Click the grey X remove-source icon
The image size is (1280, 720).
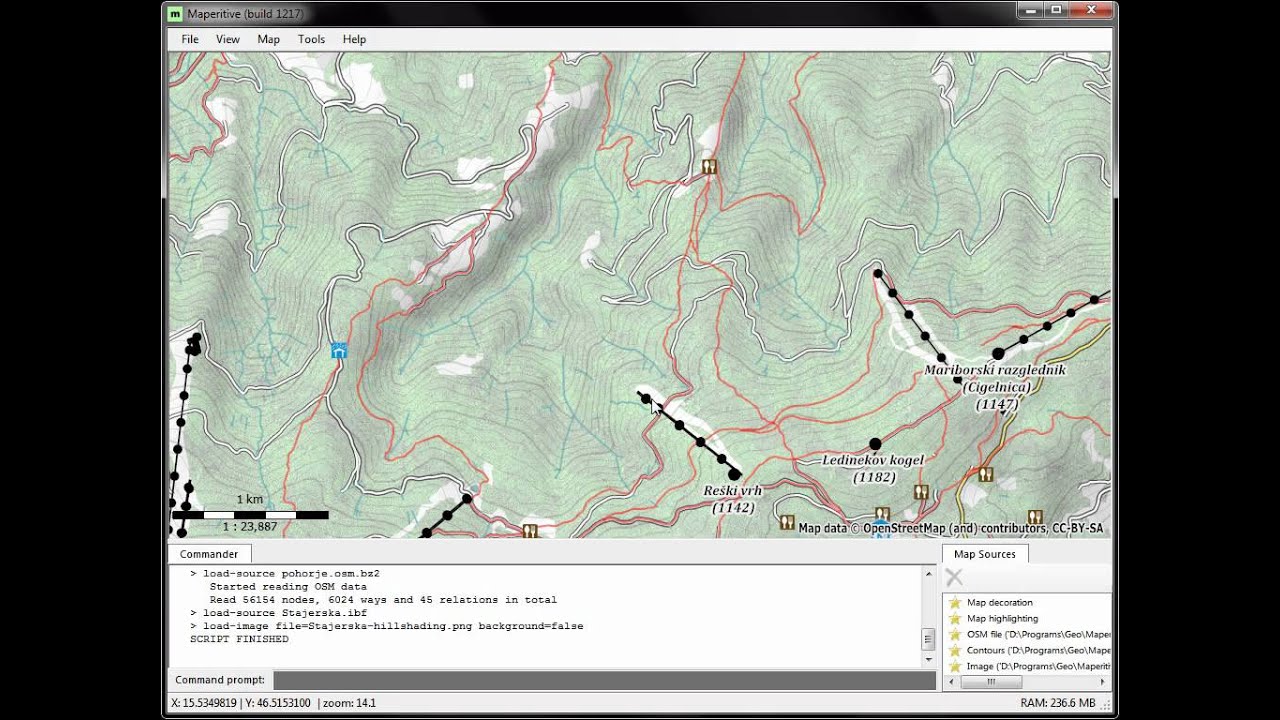954,577
